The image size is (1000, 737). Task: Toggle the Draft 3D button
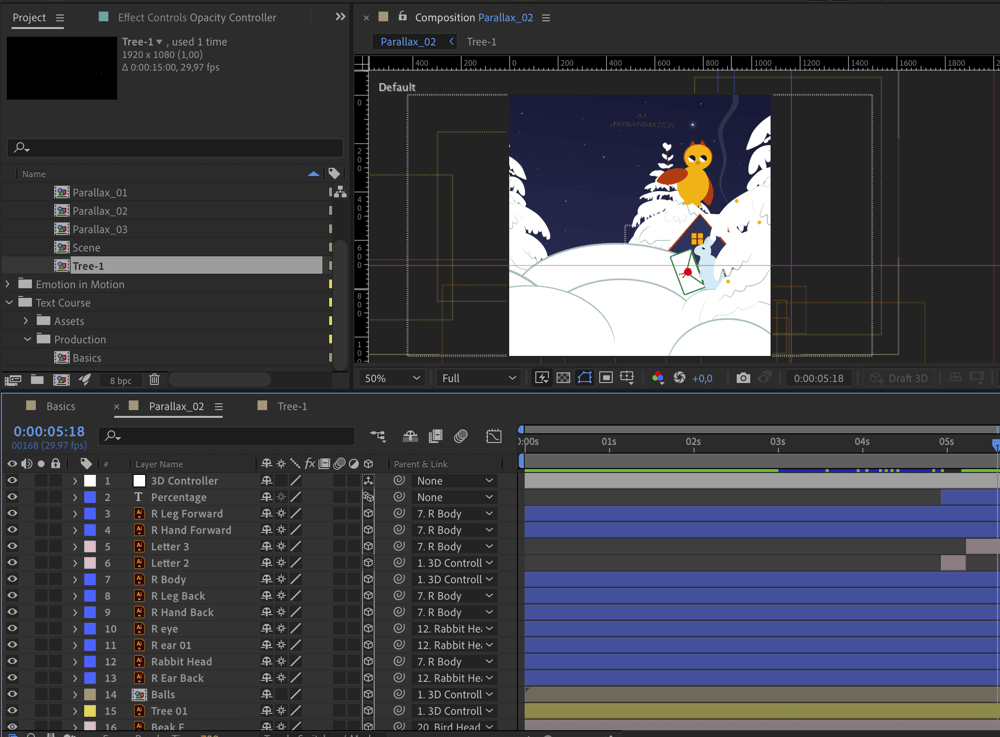point(899,378)
